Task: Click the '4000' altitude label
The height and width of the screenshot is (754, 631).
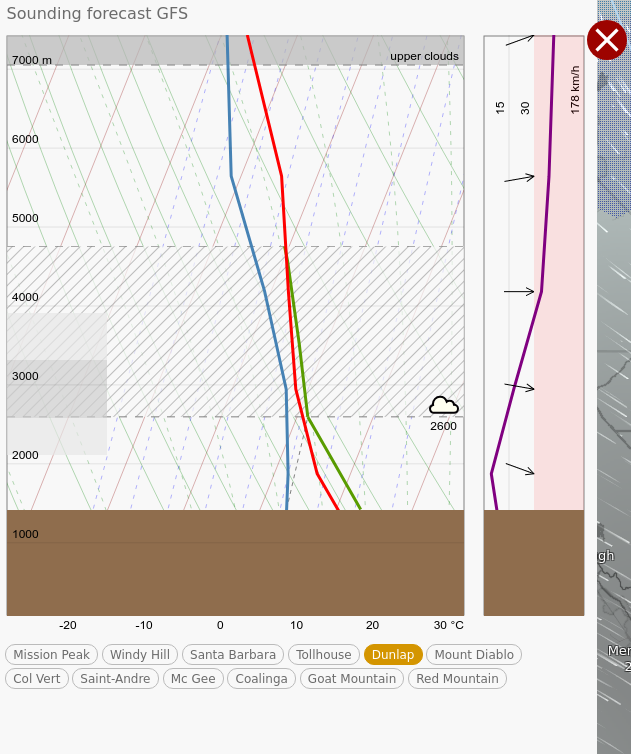Action: point(25,297)
